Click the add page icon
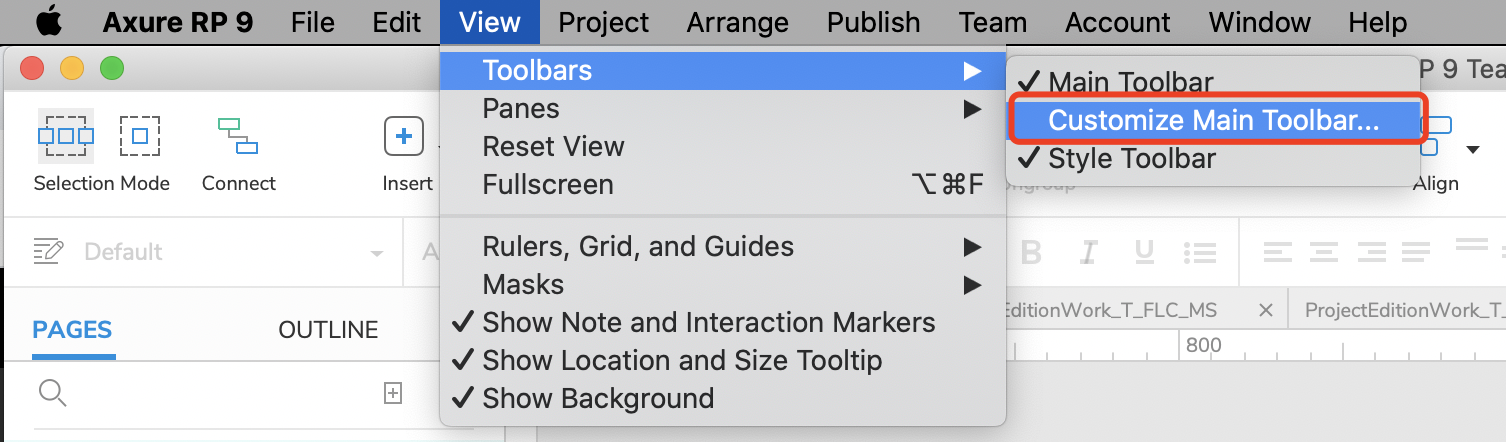This screenshot has width=1506, height=442. [x=393, y=393]
